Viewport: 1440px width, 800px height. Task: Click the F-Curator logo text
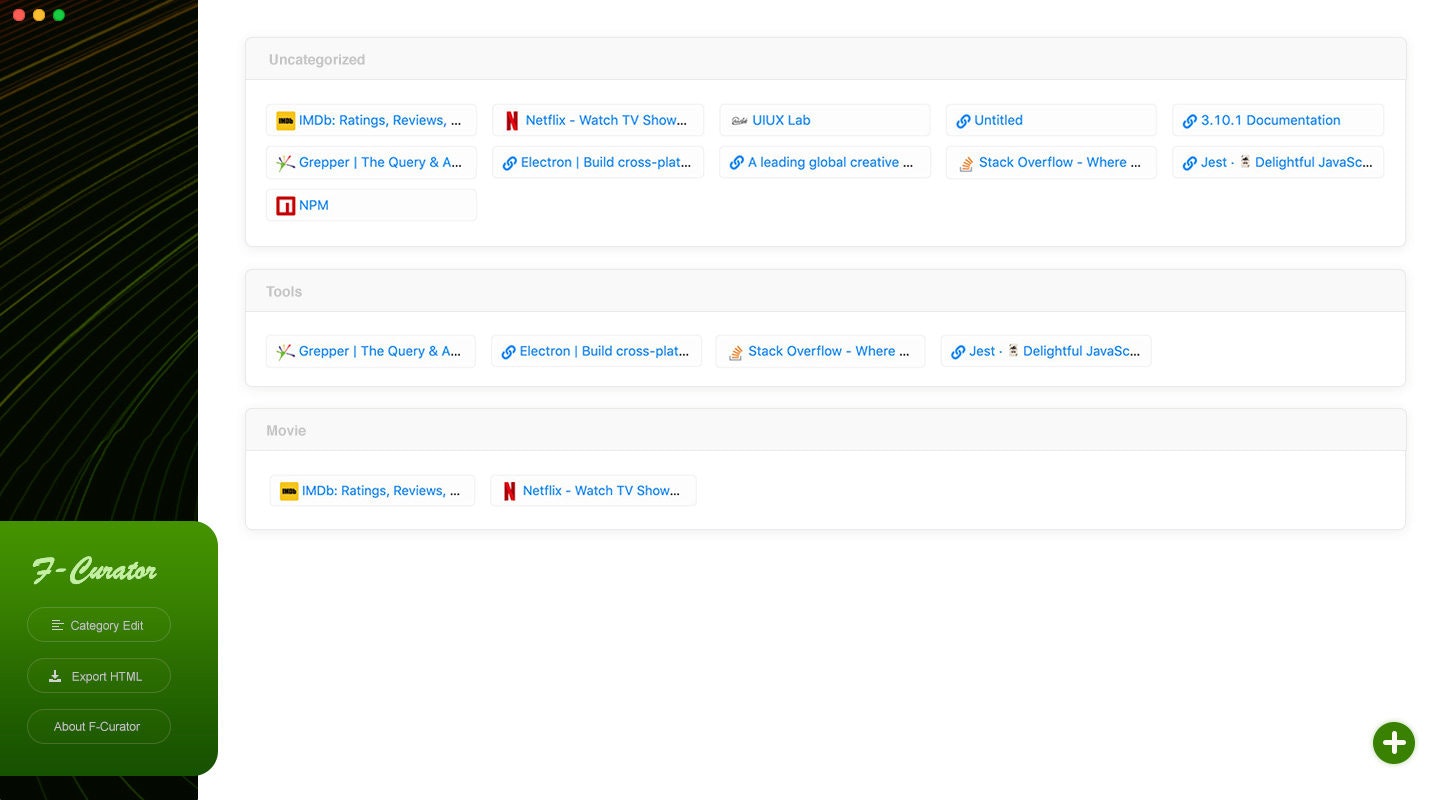coord(95,571)
